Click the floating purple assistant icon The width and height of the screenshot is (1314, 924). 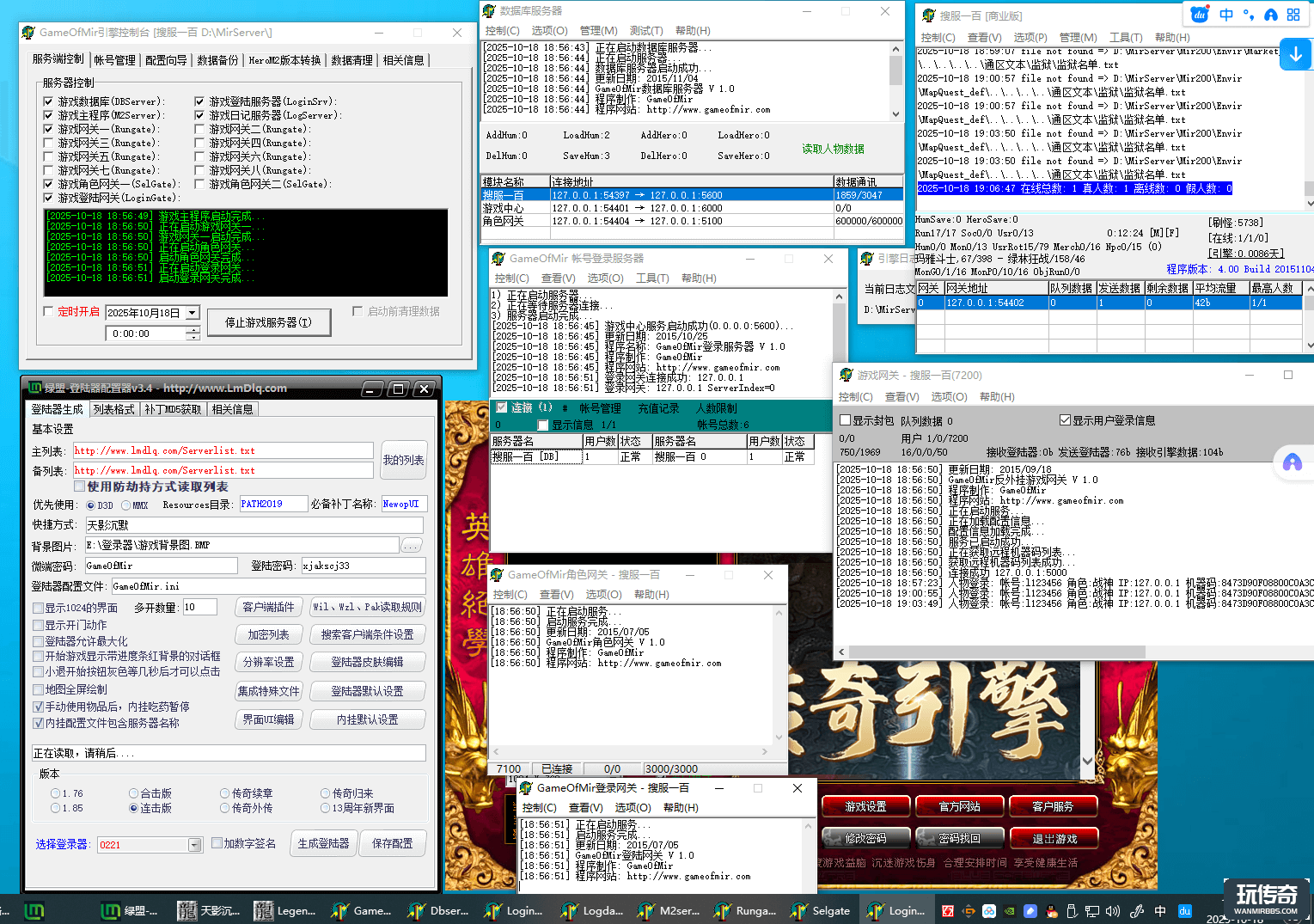pos(1292,463)
